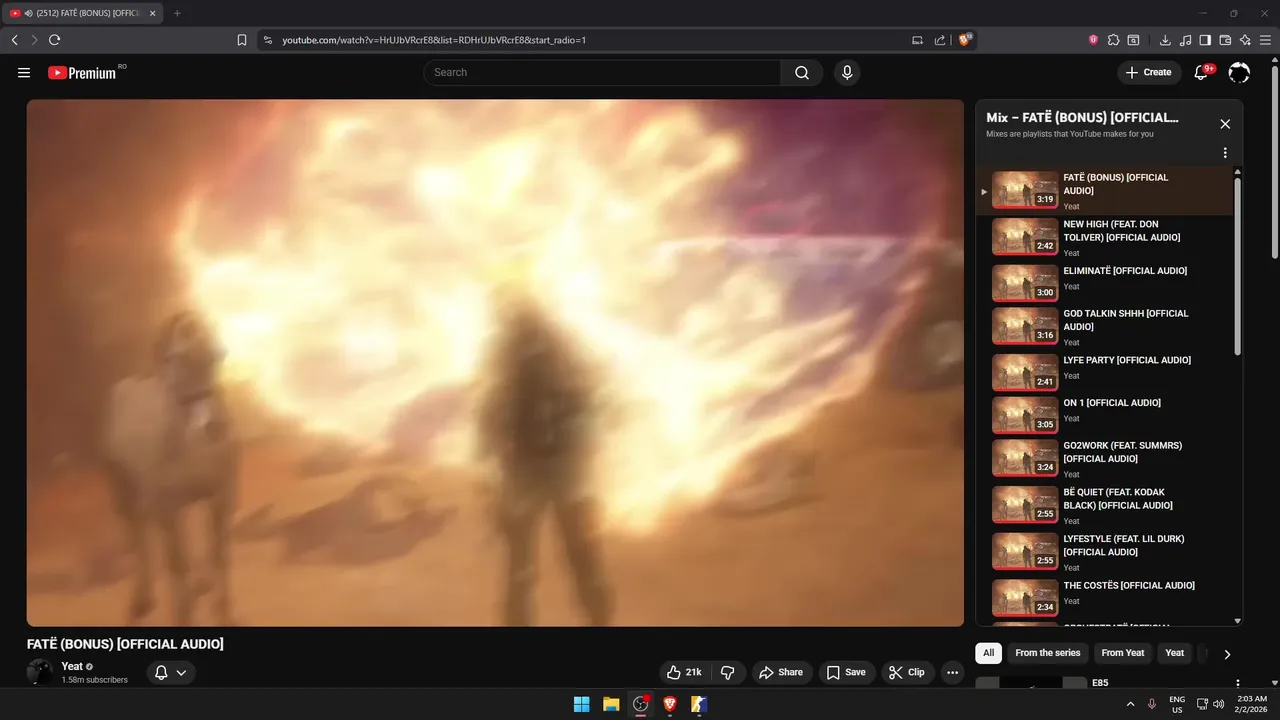Image resolution: width=1280 pixels, height=720 pixels.
Task: Open more actions ellipsis beside Clip
Action: 952,672
